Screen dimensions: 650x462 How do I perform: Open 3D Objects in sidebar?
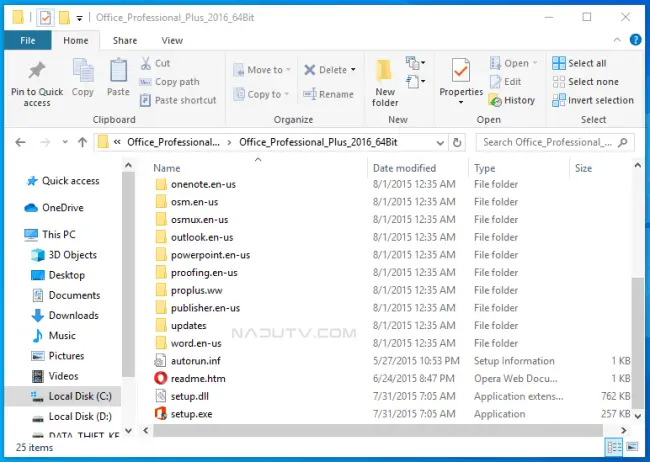tap(64, 255)
